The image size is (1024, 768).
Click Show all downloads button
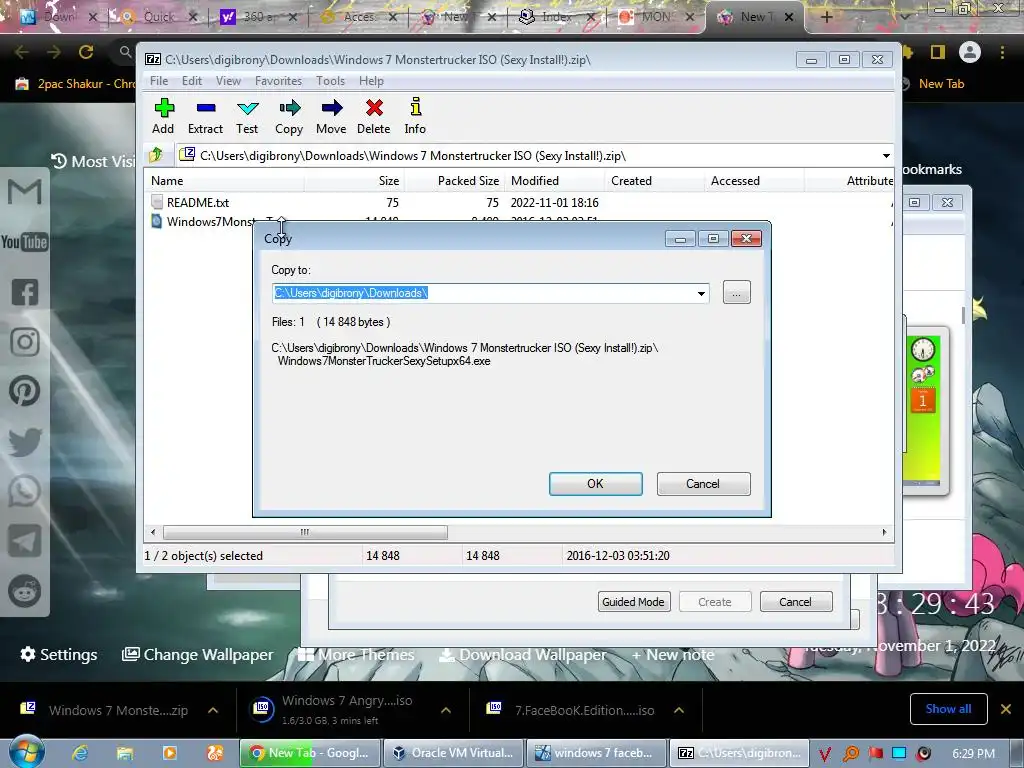point(948,709)
